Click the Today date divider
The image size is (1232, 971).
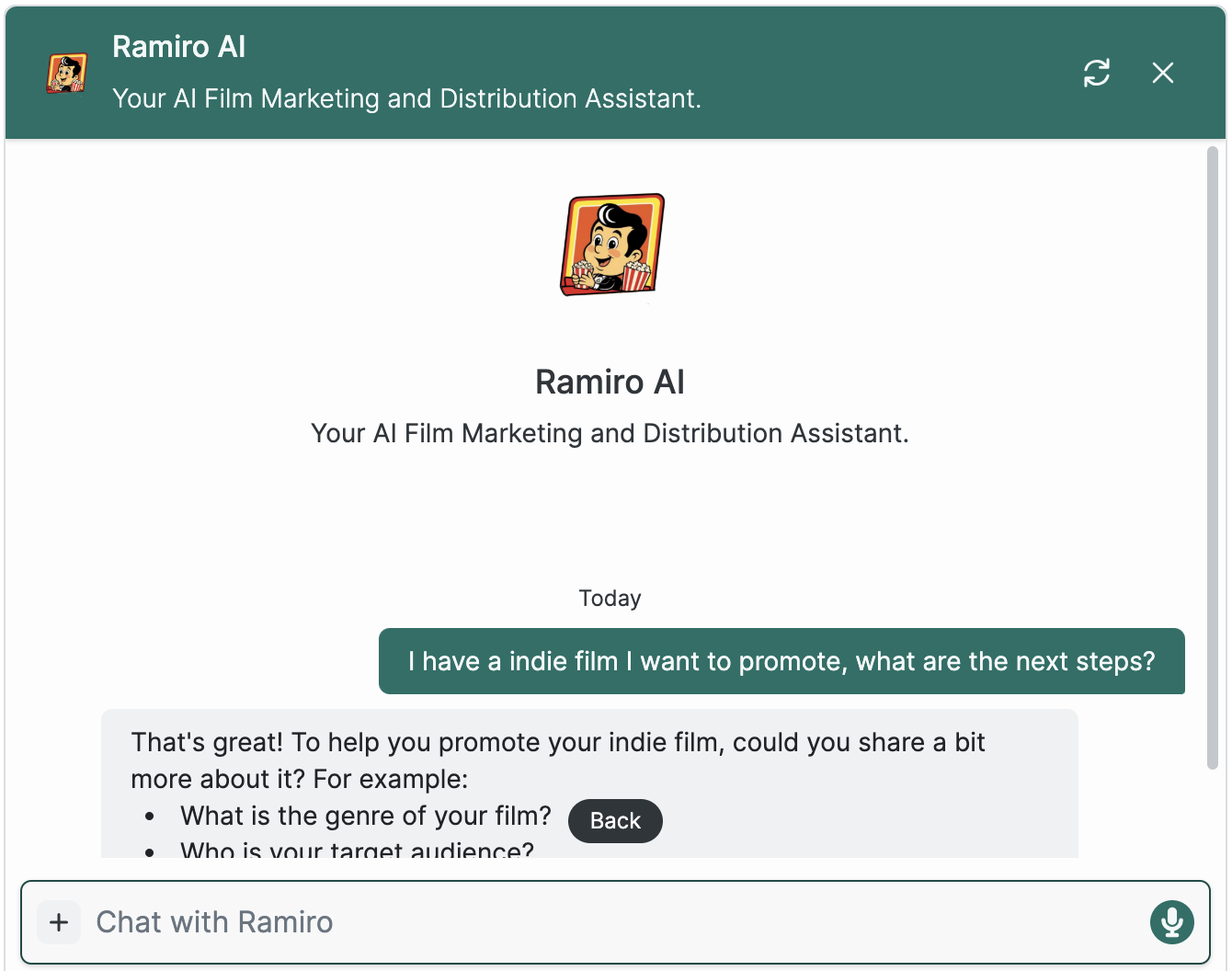610,598
